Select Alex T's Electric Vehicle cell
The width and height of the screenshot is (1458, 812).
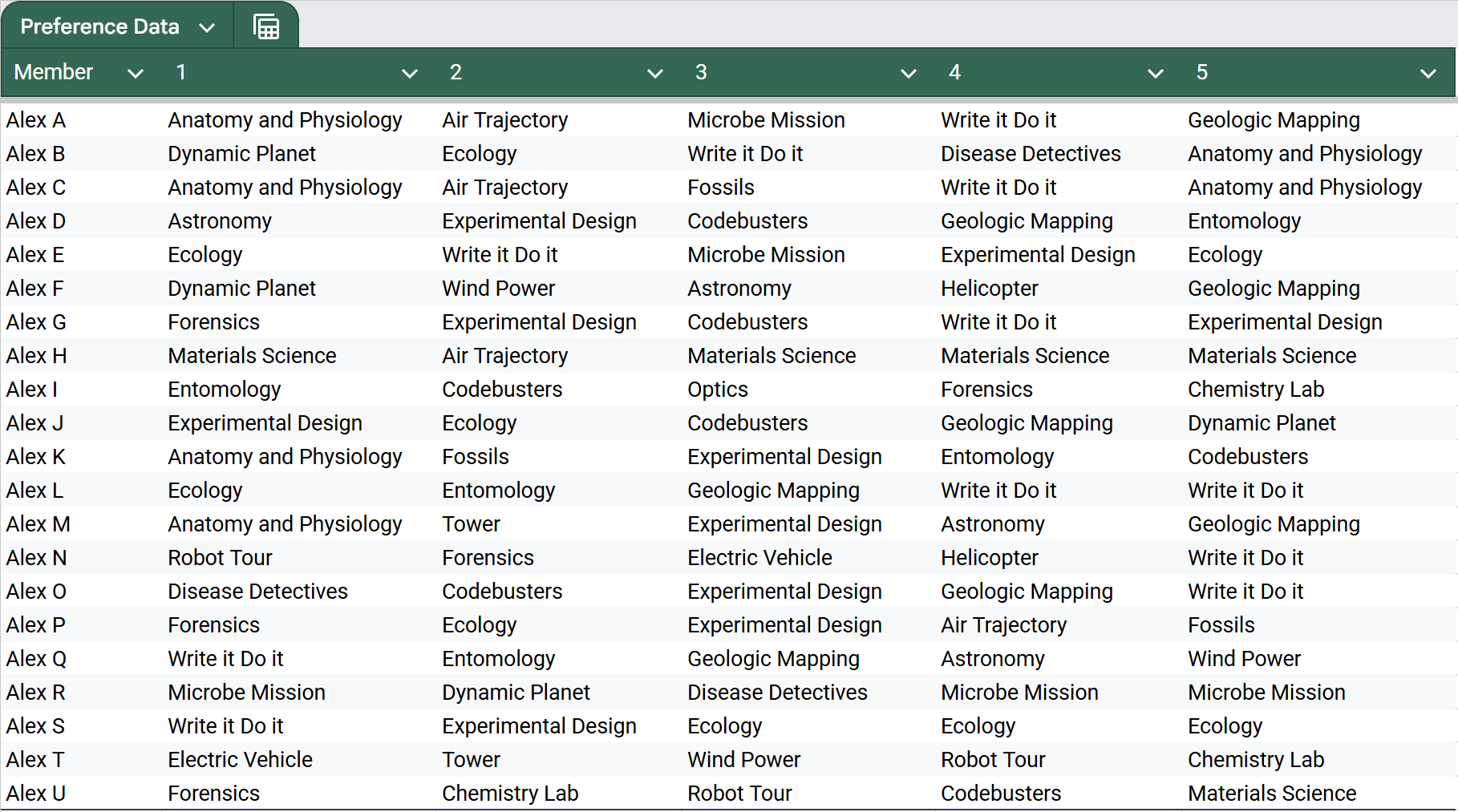pyautogui.click(x=240, y=759)
